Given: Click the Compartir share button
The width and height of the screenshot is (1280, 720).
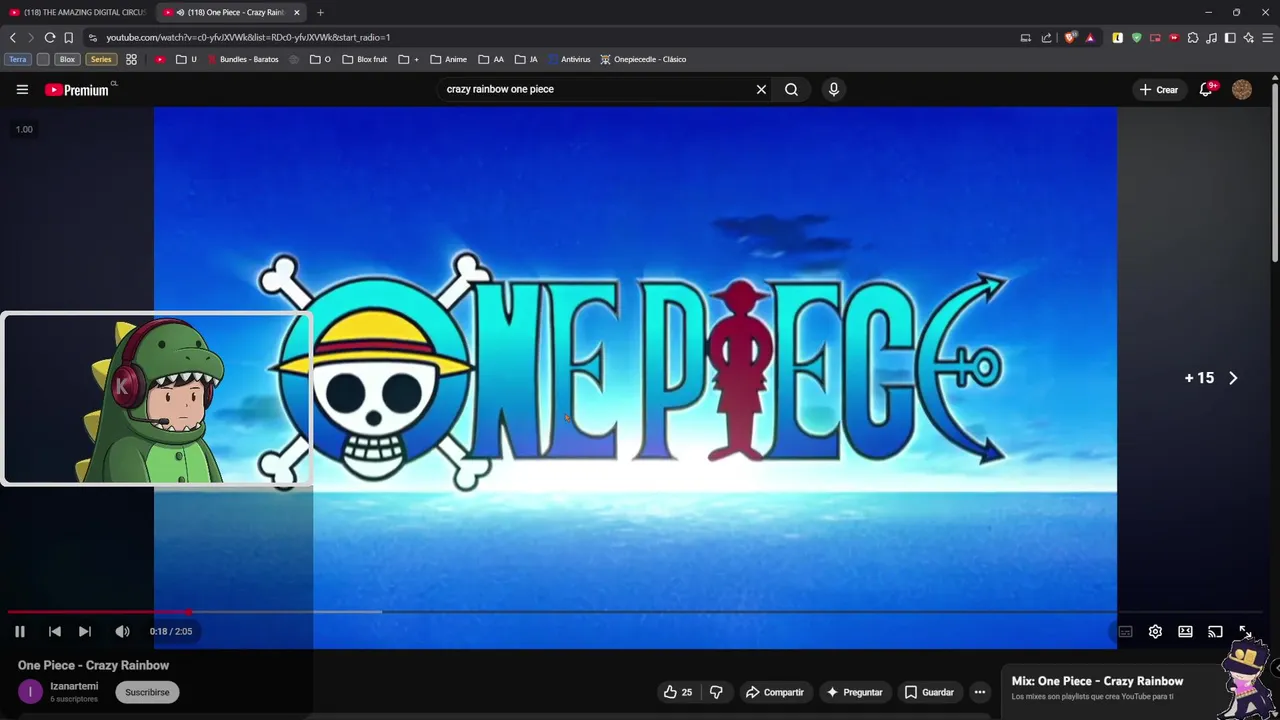Looking at the screenshot, I should point(775,692).
